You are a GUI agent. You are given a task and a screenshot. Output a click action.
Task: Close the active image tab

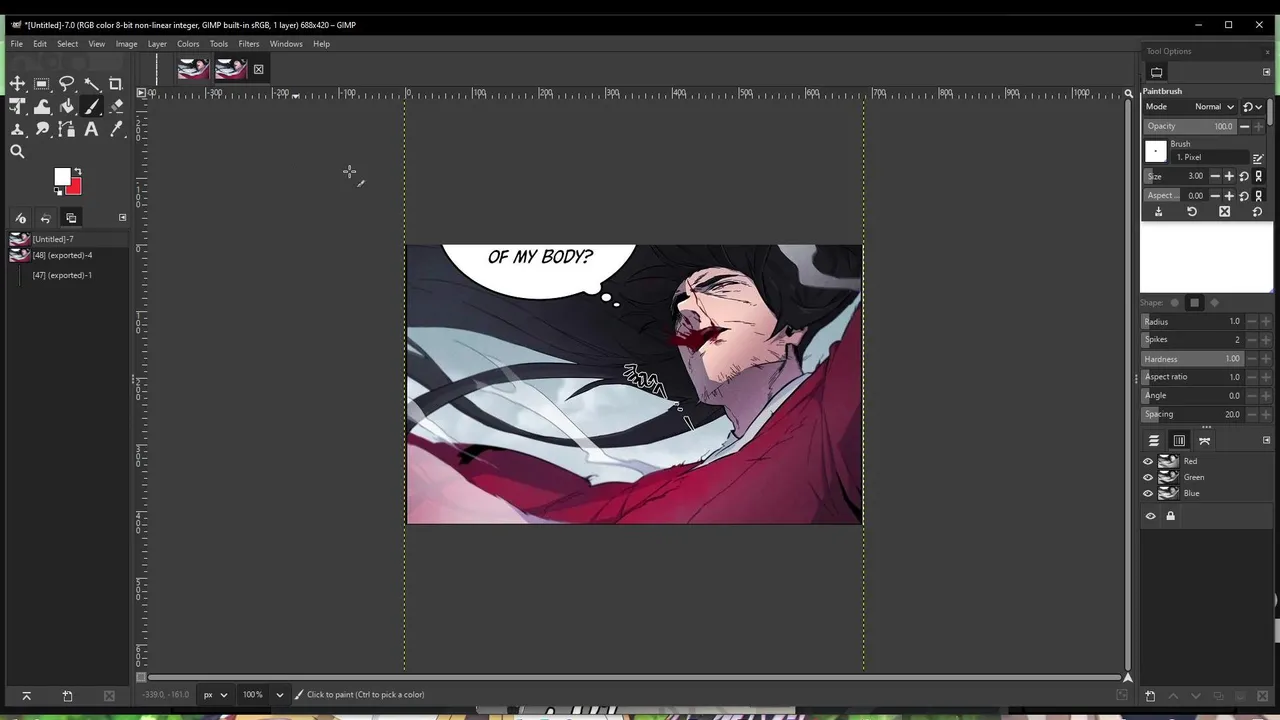pos(258,69)
